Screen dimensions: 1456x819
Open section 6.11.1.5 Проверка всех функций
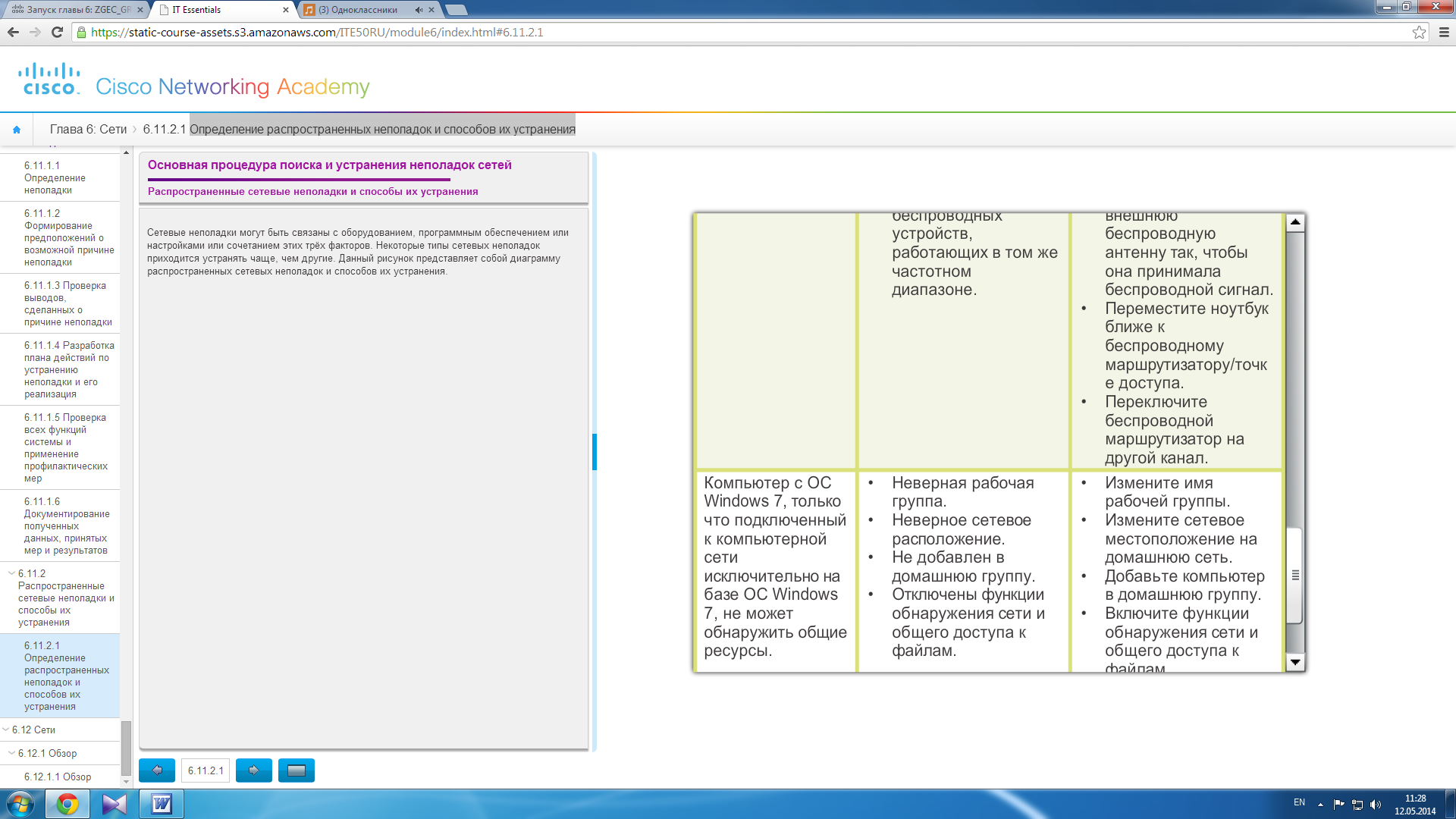[60, 447]
